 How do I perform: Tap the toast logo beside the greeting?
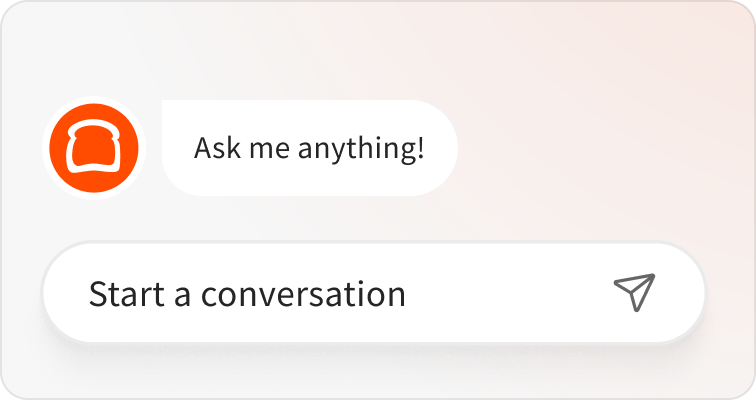coord(93,148)
